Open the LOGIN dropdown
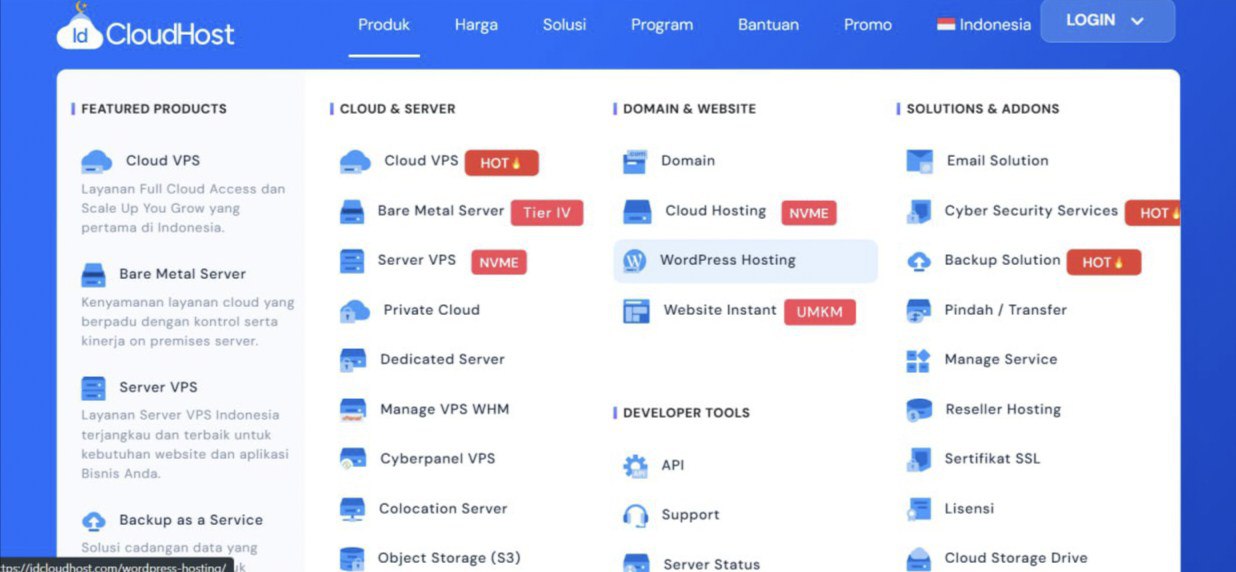Screen dimensions: 1236x572 point(1107,21)
